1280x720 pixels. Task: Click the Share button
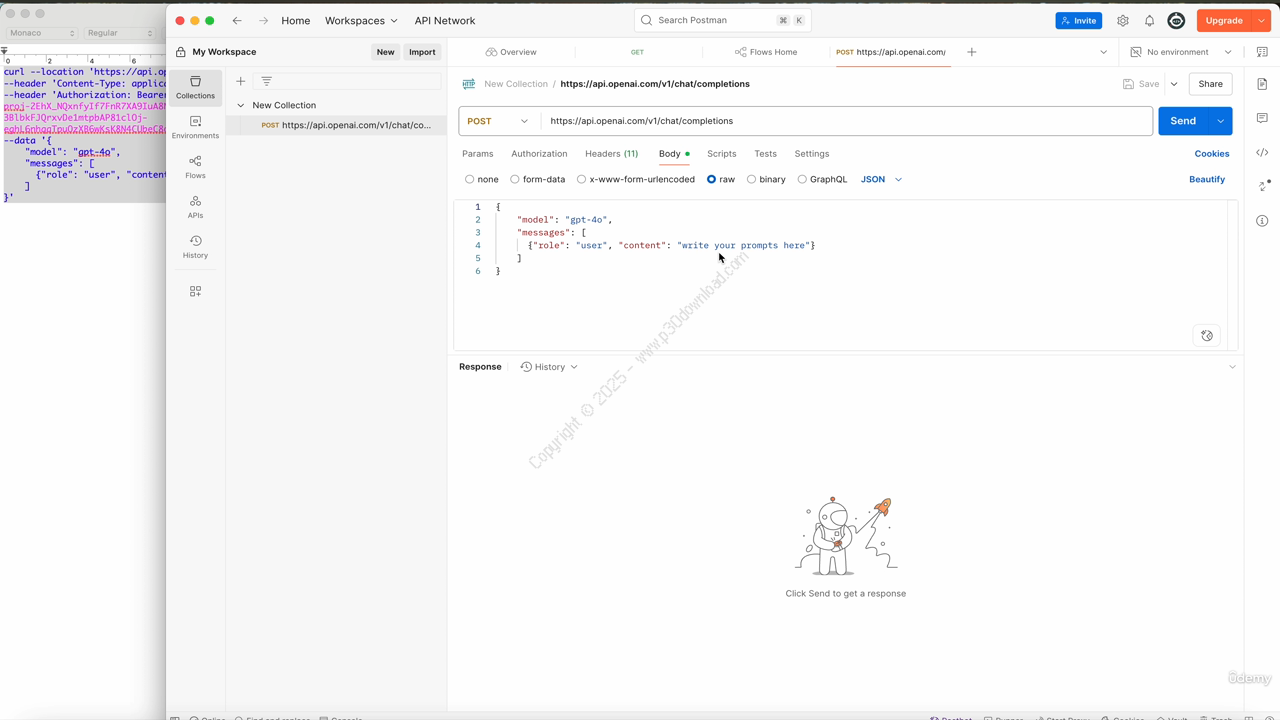1210,84
